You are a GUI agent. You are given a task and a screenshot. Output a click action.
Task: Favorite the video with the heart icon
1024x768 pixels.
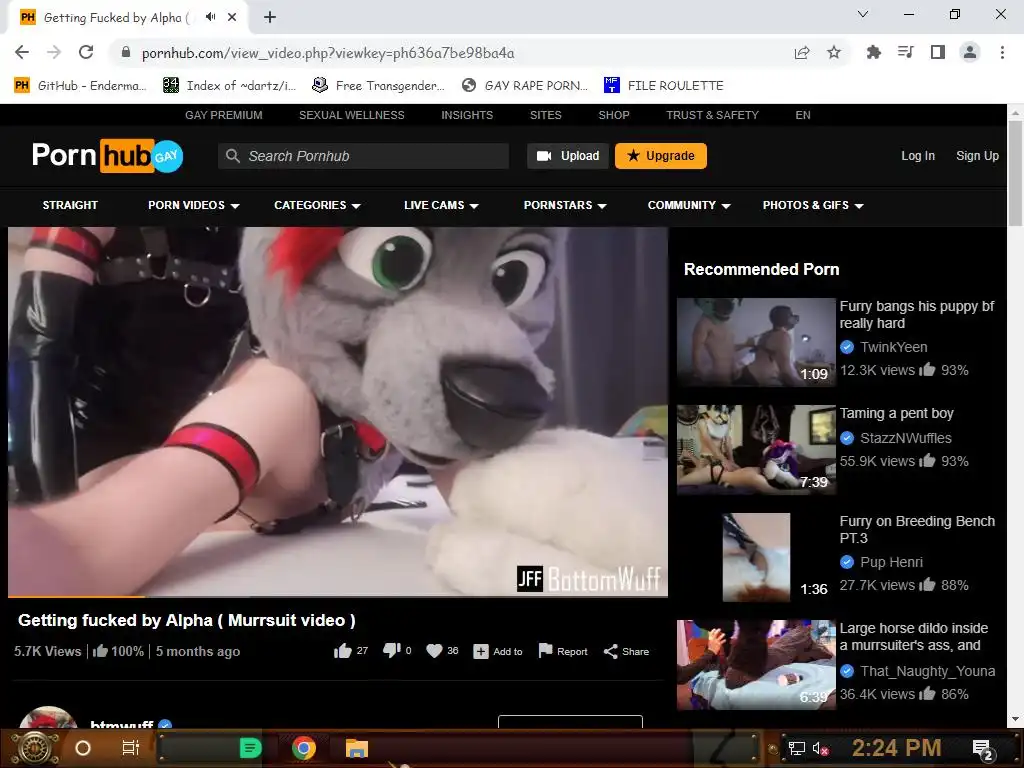[x=434, y=650]
